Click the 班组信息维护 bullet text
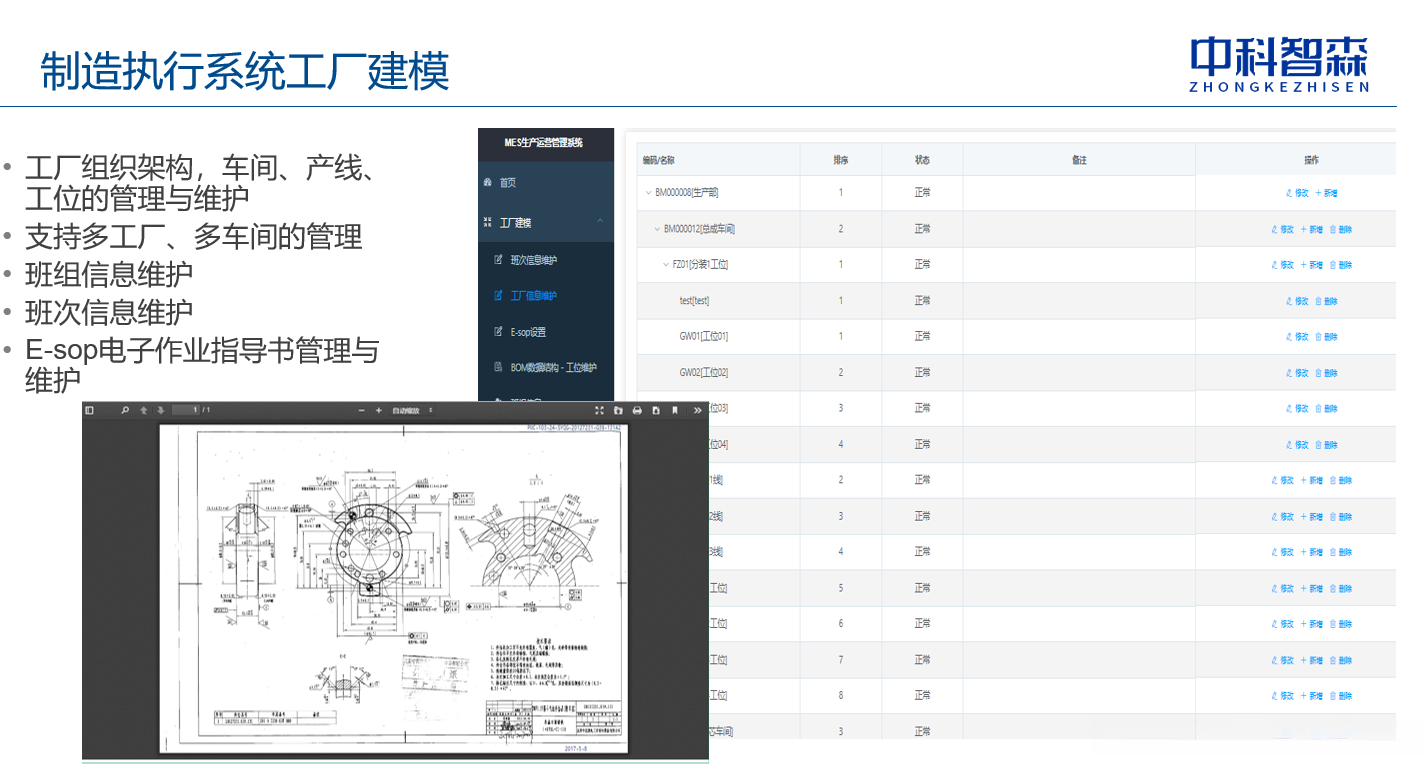This screenshot has height=766, width=1423. [109, 274]
